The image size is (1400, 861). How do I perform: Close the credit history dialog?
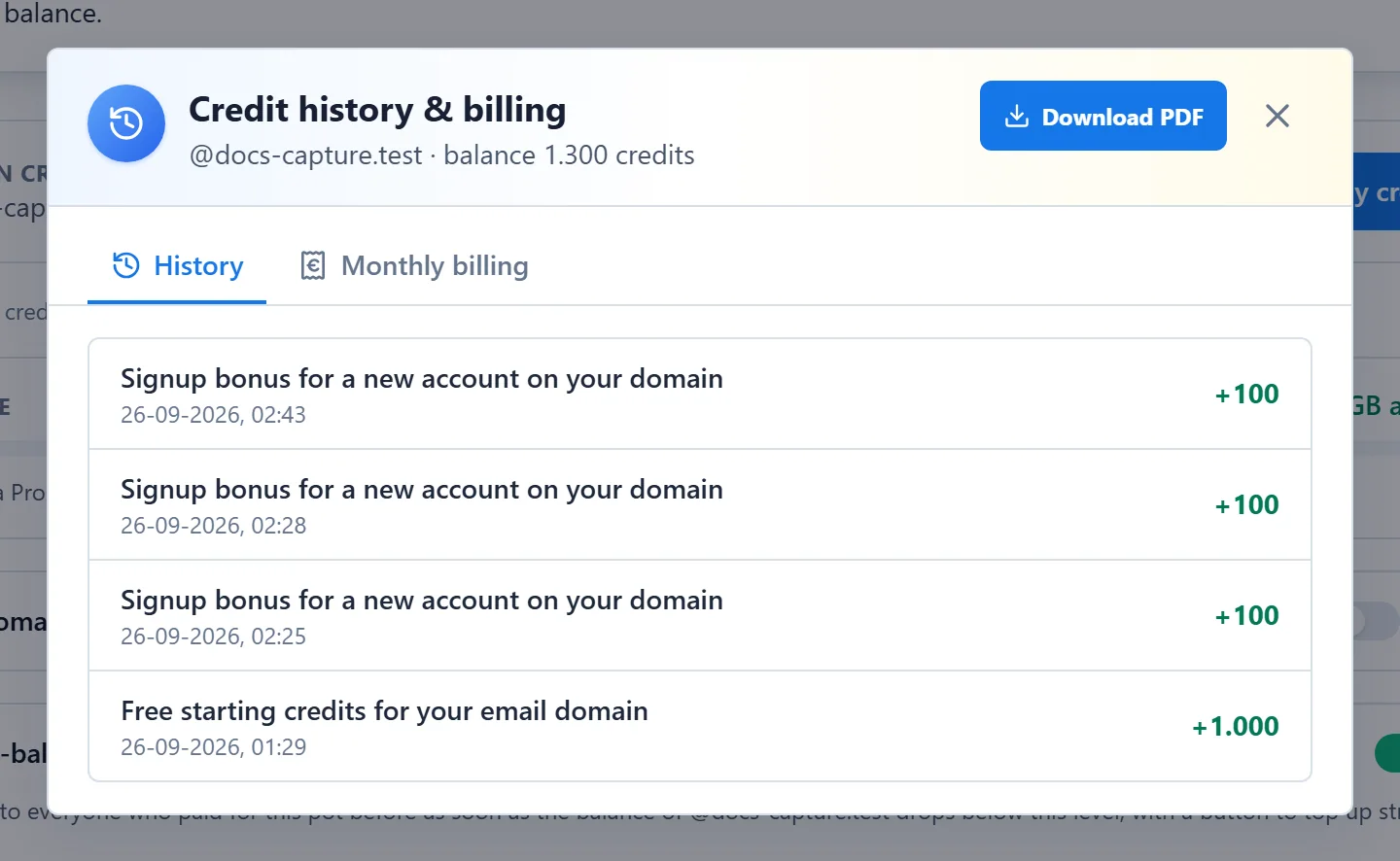1277,116
